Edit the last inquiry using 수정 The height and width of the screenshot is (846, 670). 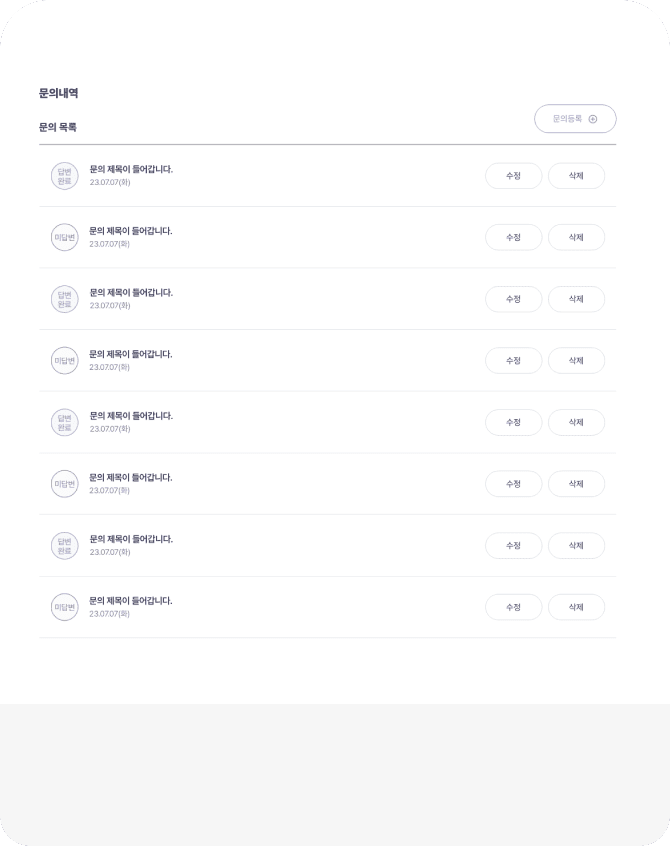click(513, 607)
